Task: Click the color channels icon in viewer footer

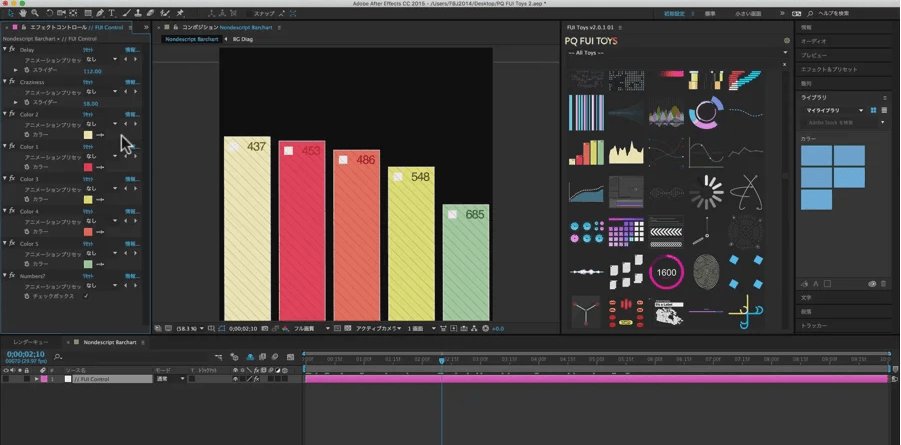Action: click(x=286, y=328)
